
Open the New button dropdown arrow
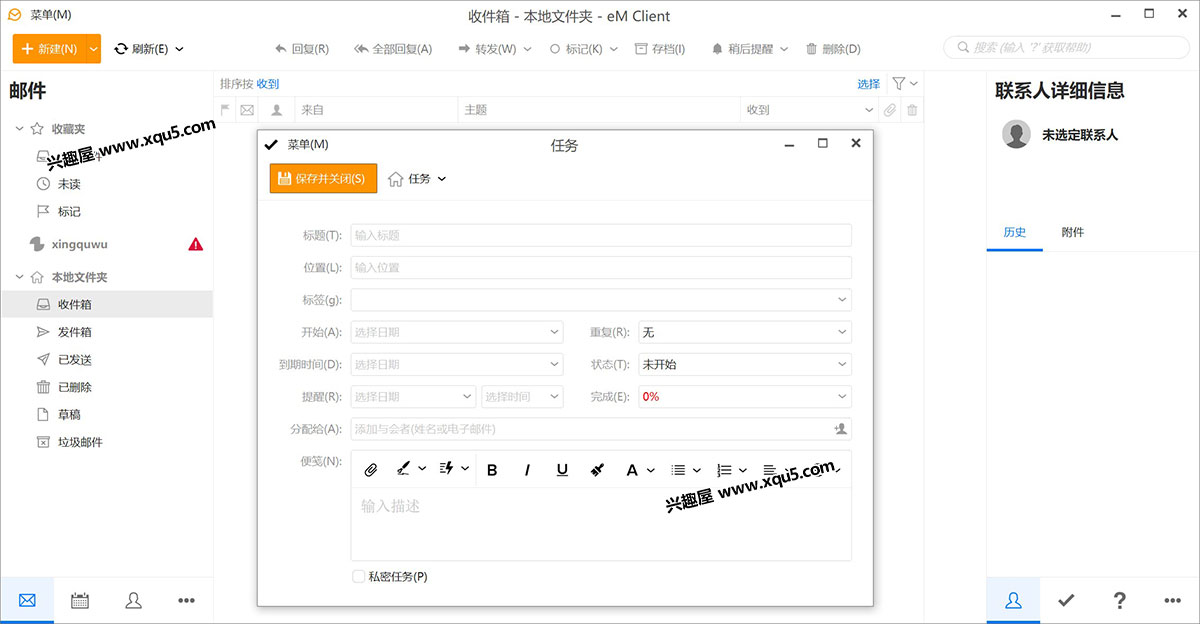coord(93,48)
